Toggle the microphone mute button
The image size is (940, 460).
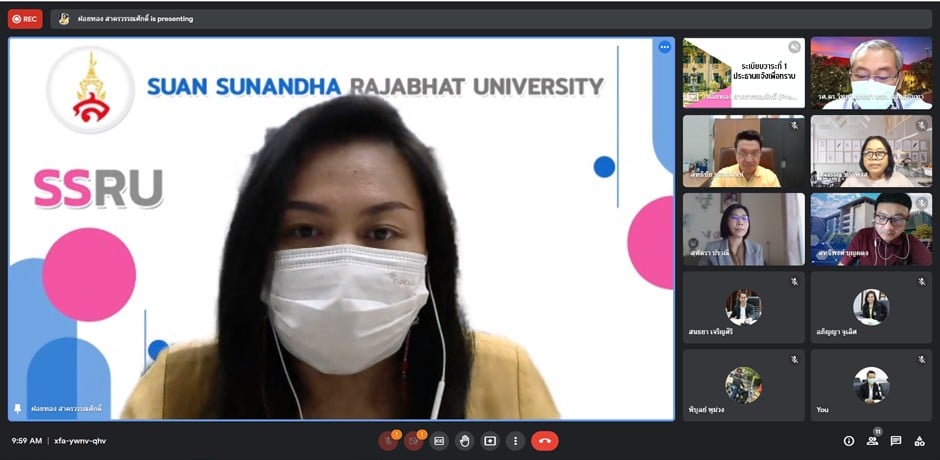click(x=388, y=441)
